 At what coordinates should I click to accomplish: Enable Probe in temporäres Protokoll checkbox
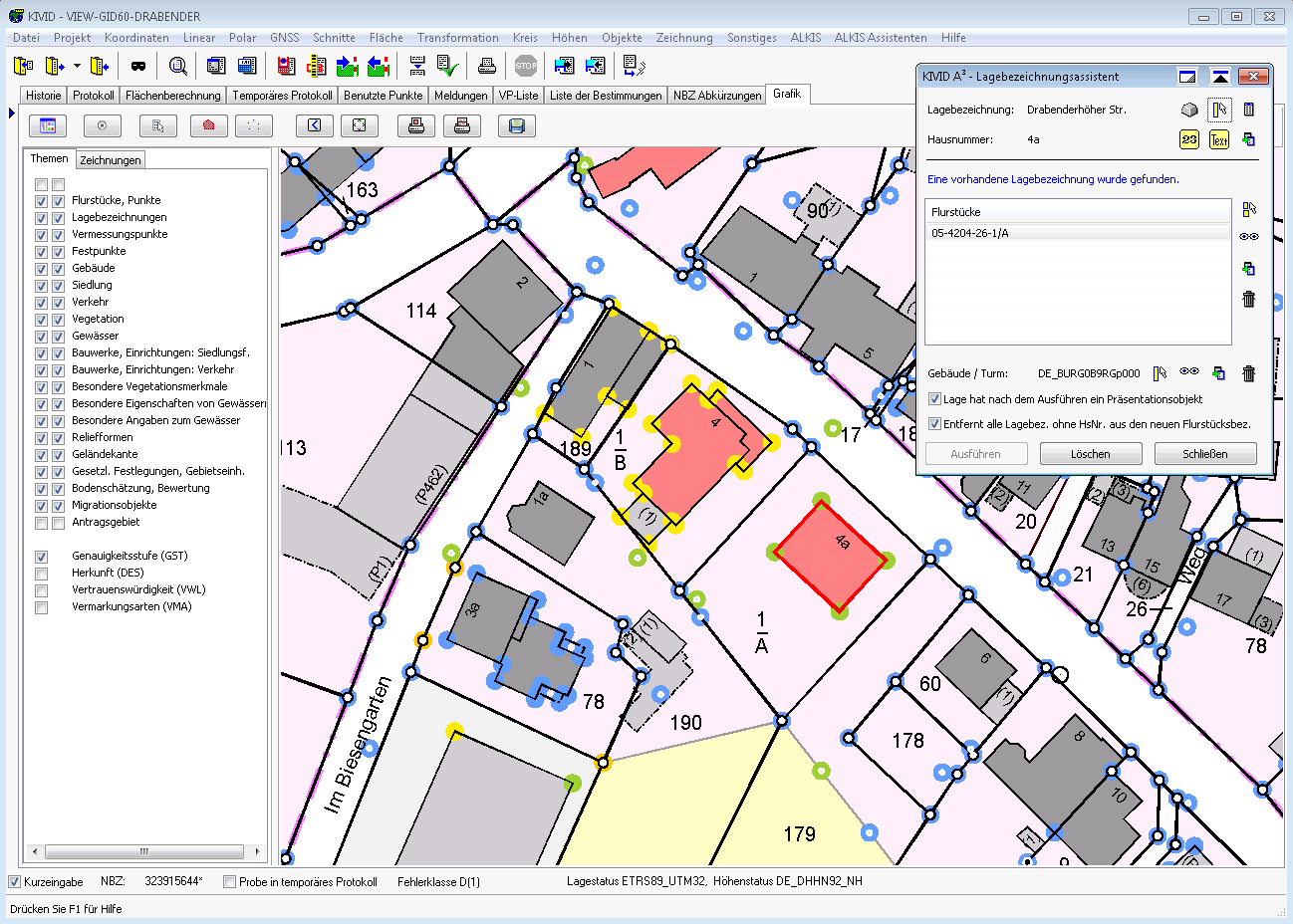coord(230,882)
